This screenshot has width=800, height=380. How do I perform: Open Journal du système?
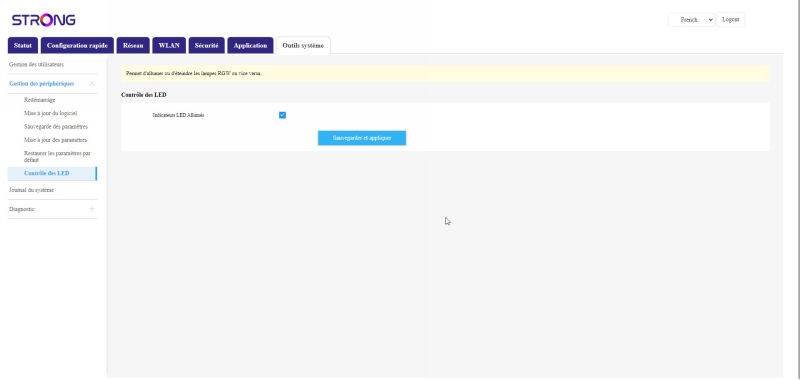pyautogui.click(x=32, y=190)
